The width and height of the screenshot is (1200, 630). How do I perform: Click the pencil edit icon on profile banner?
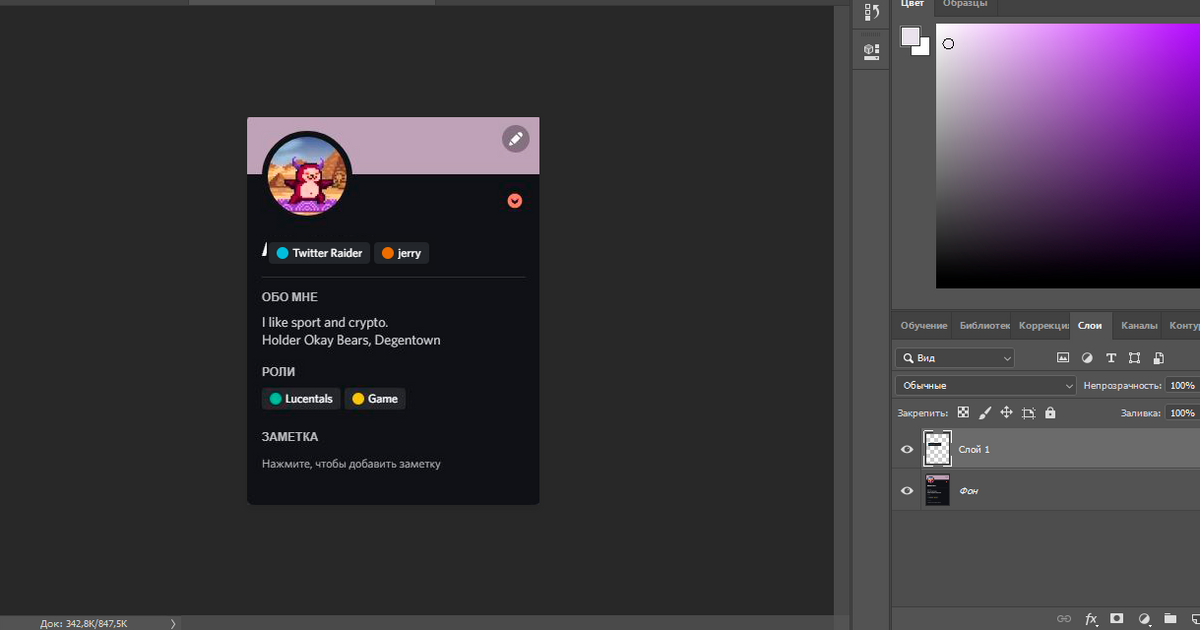pyautogui.click(x=515, y=139)
